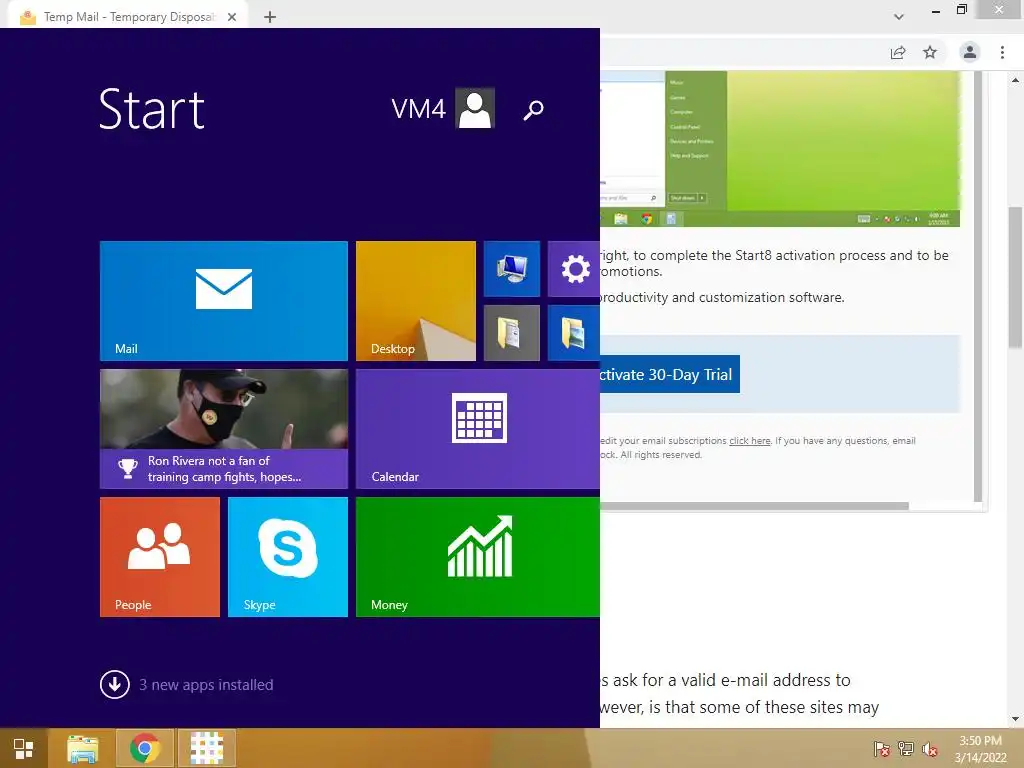
Task: Click the Action Center flag tray icon
Action: click(882, 749)
